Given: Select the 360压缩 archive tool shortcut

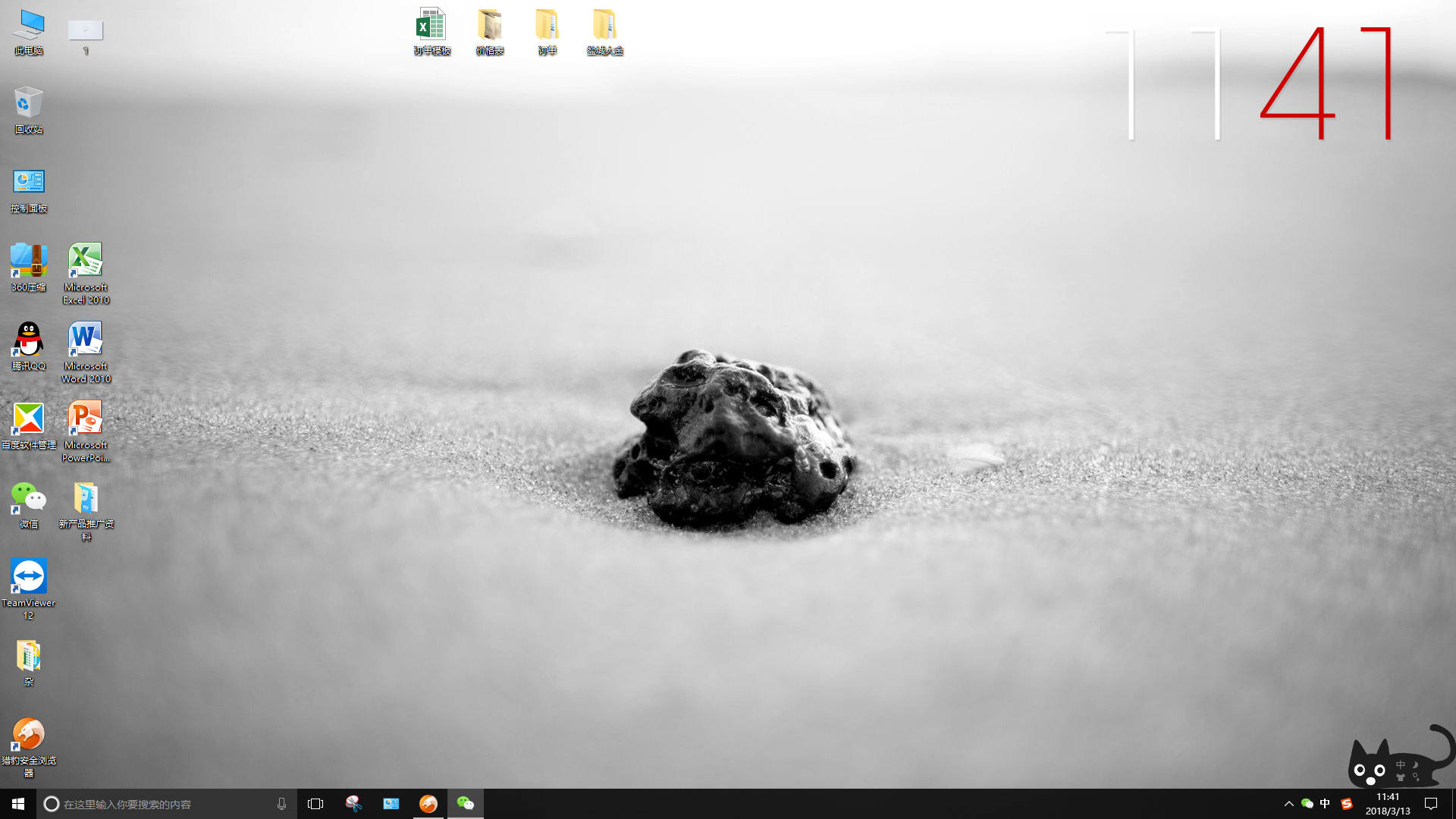Looking at the screenshot, I should click(28, 262).
